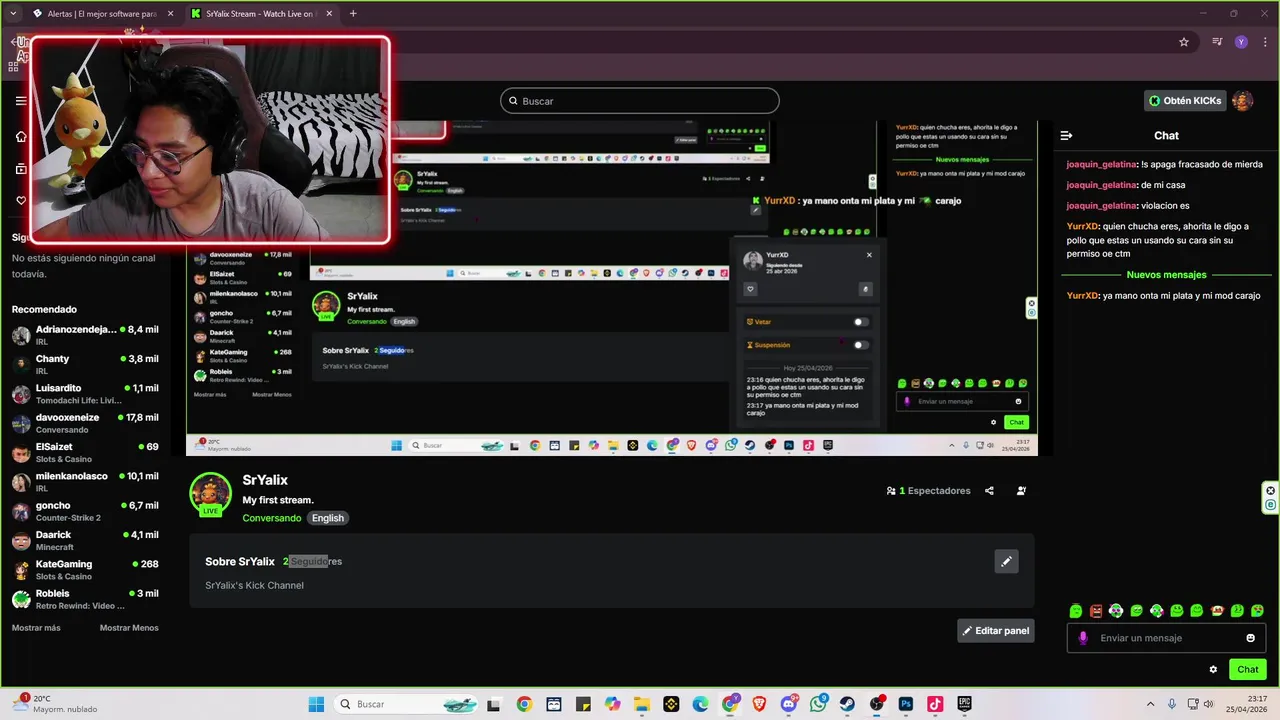Click the Windows Start button
Image resolution: width=1280 pixels, height=720 pixels.
click(316, 704)
